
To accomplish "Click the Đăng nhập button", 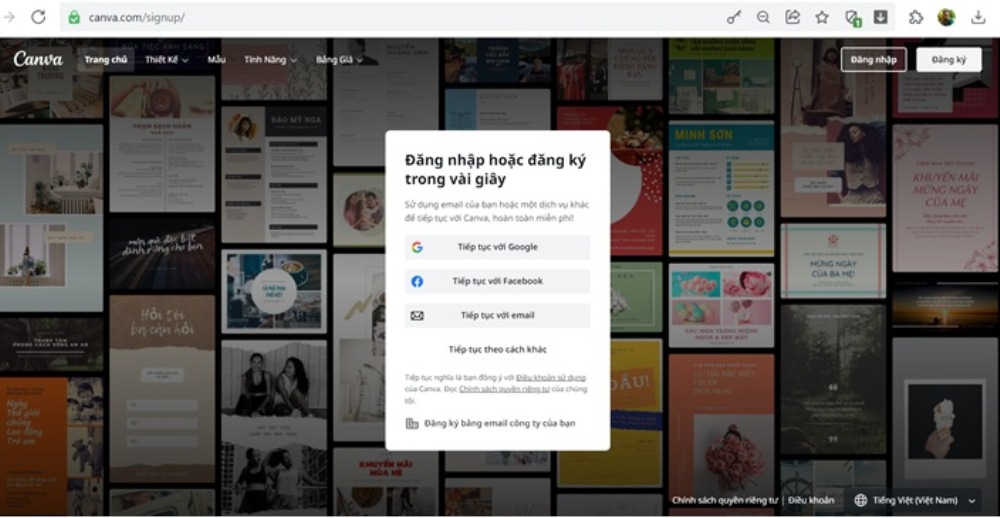I will coord(873,60).
